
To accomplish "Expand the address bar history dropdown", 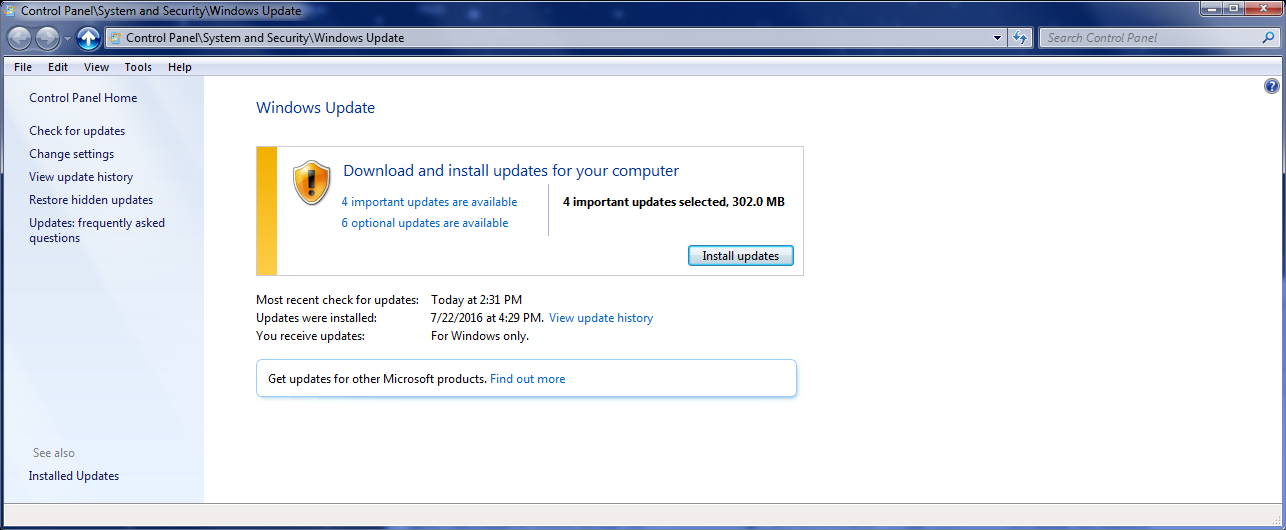I will pyautogui.click(x=997, y=38).
